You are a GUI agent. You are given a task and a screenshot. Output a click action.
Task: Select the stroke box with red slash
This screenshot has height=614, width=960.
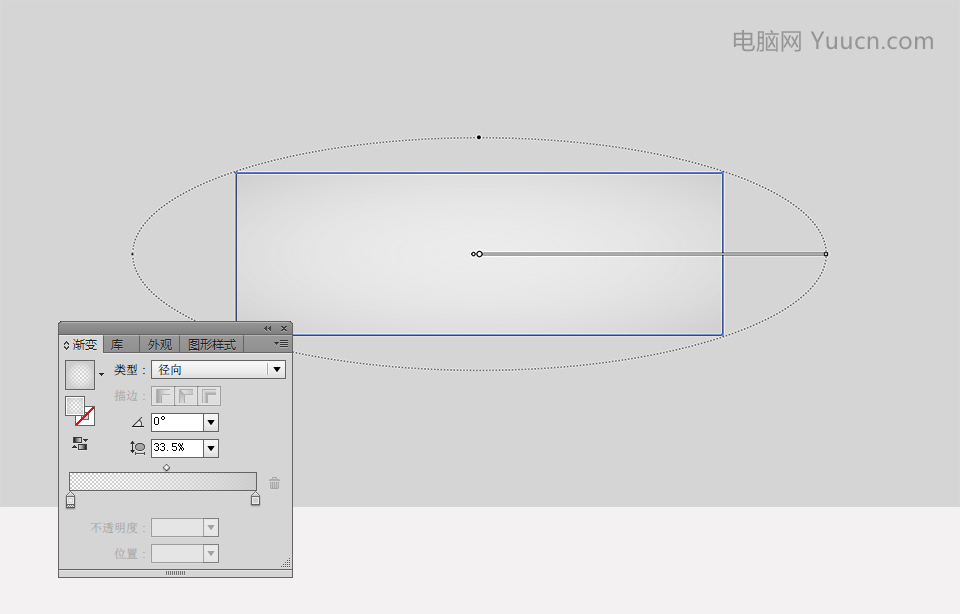pyautogui.click(x=86, y=417)
